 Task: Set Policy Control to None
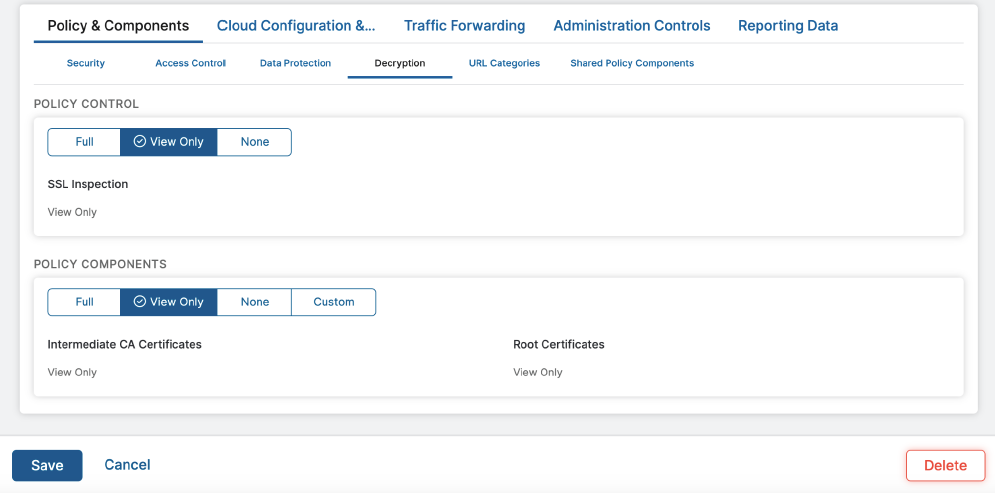[x=255, y=142]
